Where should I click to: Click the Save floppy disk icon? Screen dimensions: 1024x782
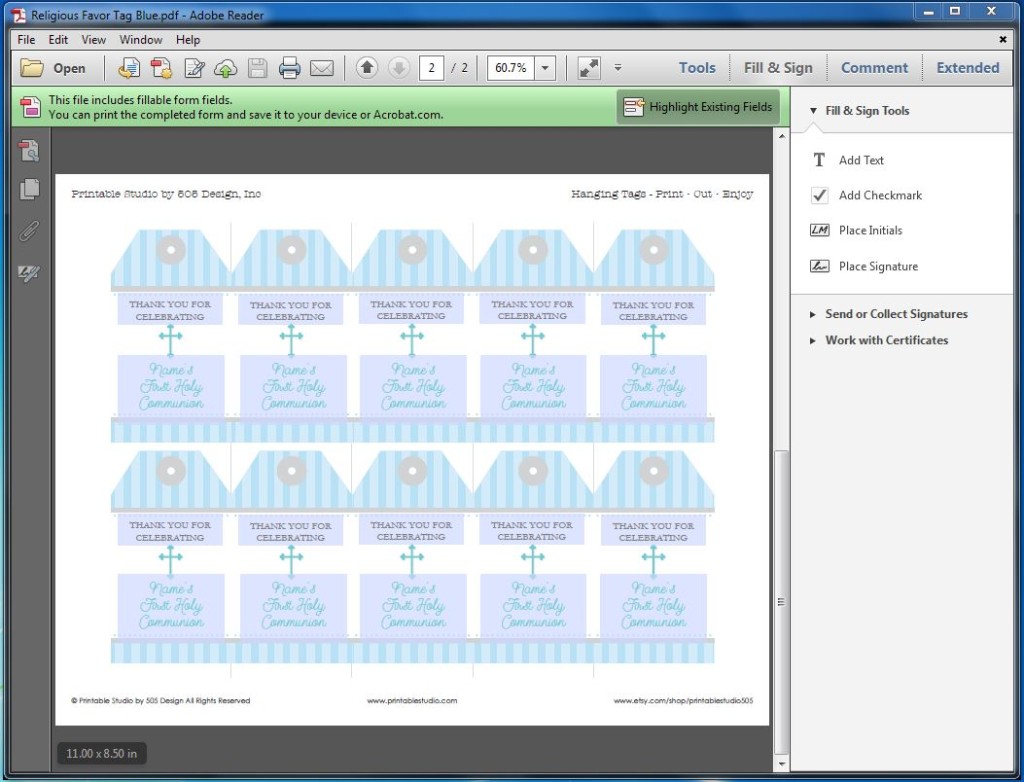coord(258,68)
